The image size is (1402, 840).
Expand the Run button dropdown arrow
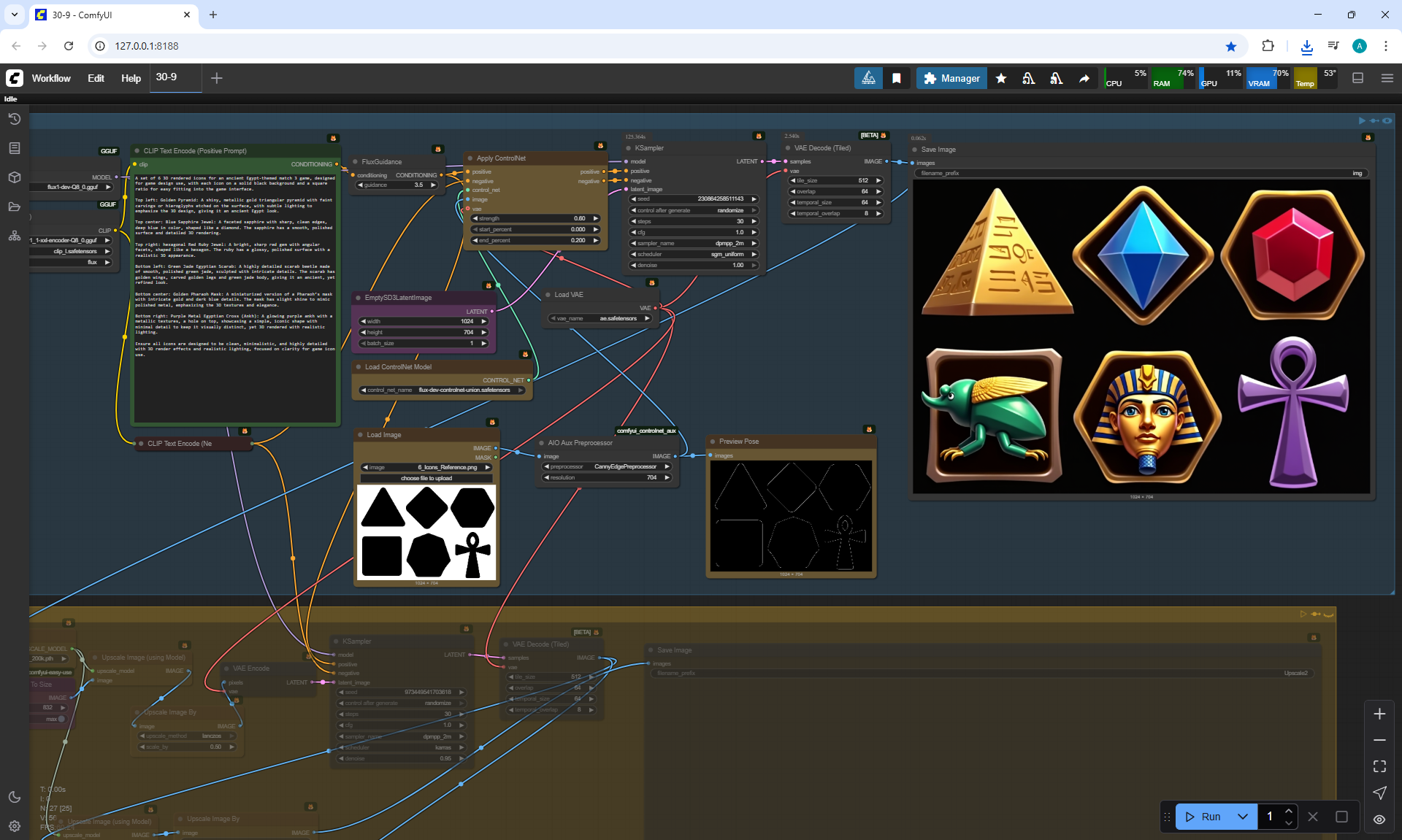pyautogui.click(x=1243, y=817)
